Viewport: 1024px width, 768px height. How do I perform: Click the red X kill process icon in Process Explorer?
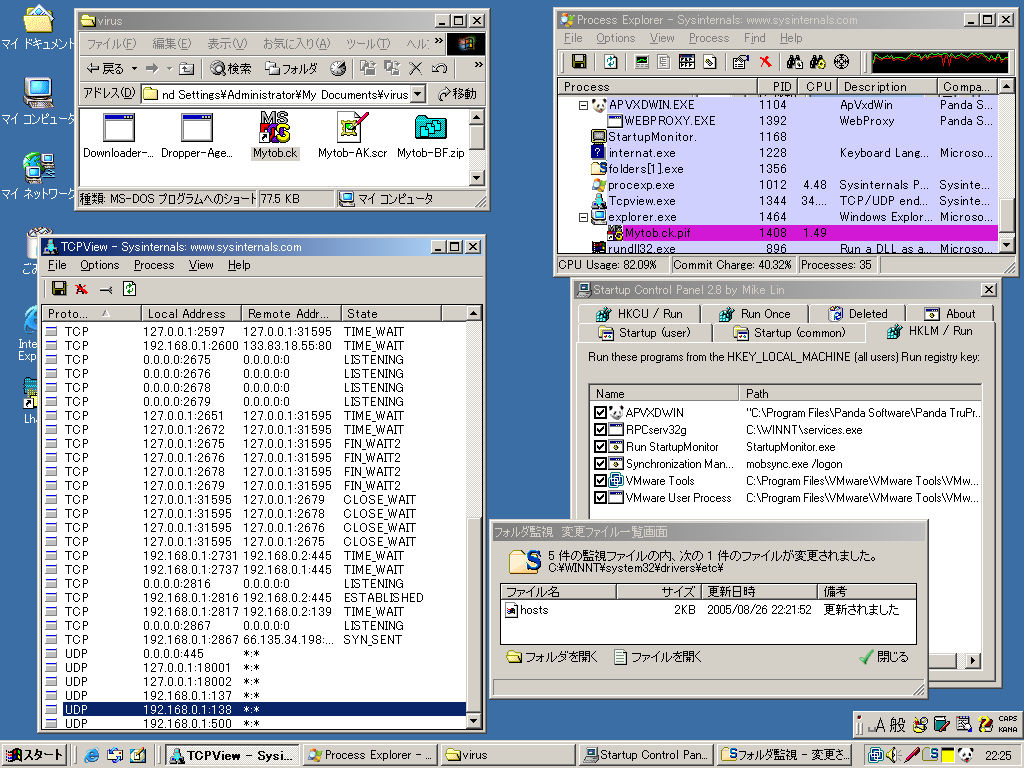coord(765,62)
